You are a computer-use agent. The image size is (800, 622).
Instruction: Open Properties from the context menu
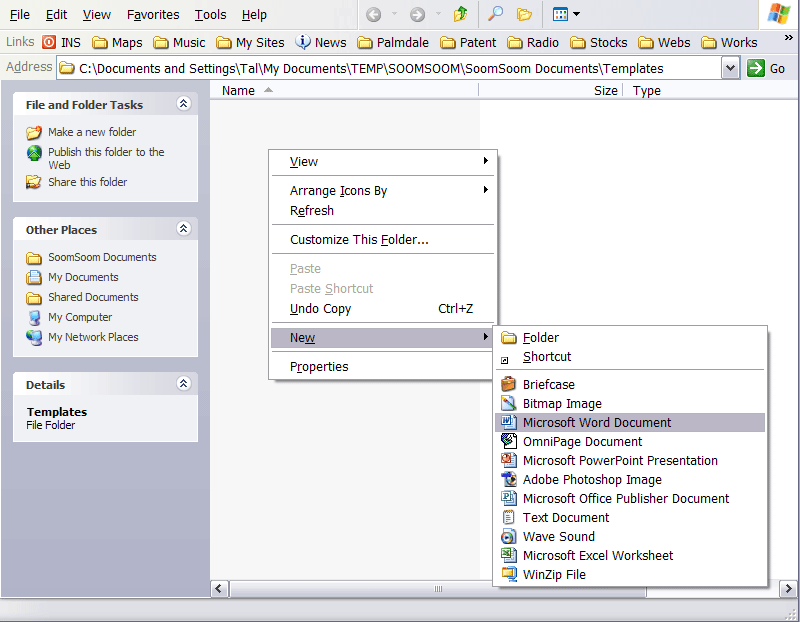(x=383, y=367)
